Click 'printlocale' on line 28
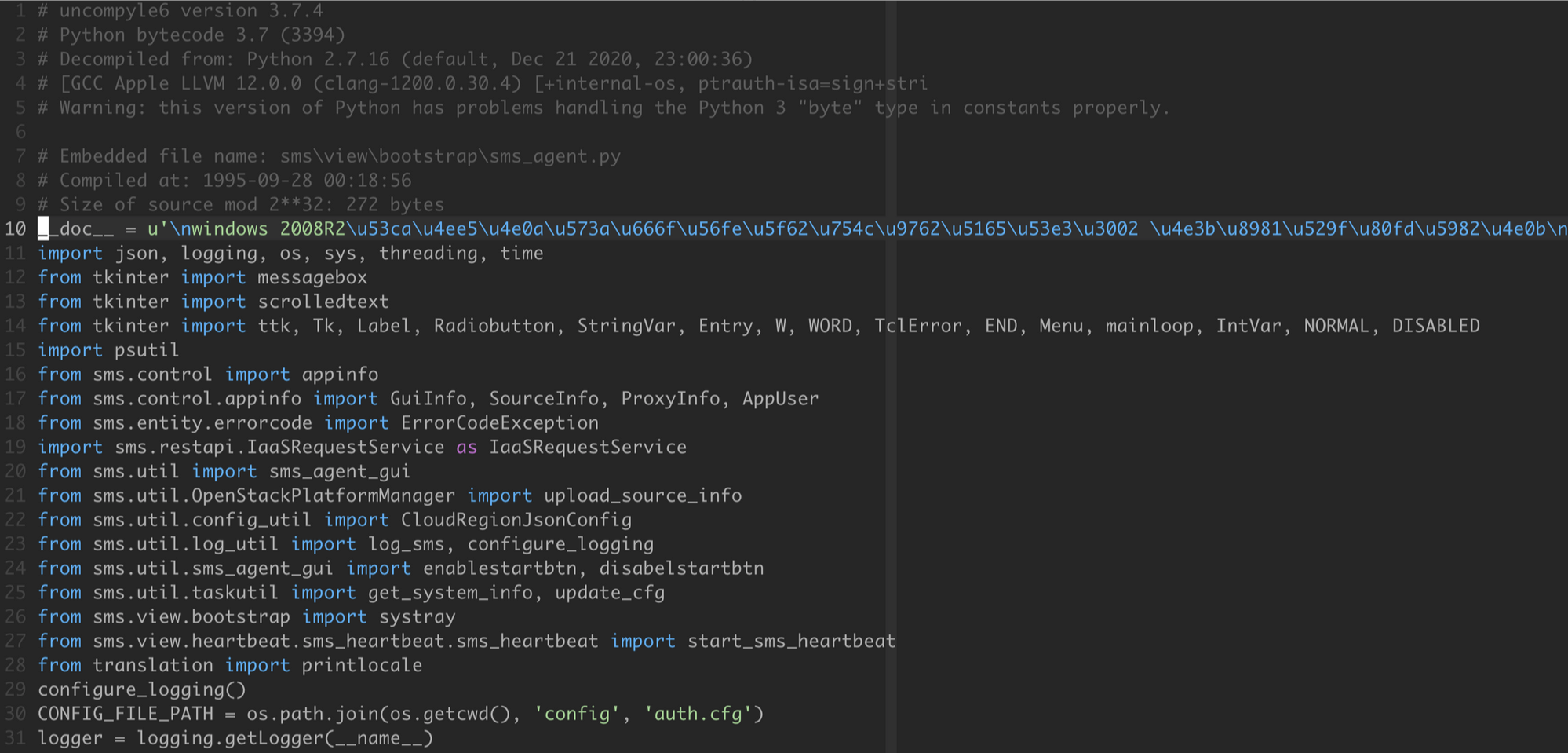 362,666
